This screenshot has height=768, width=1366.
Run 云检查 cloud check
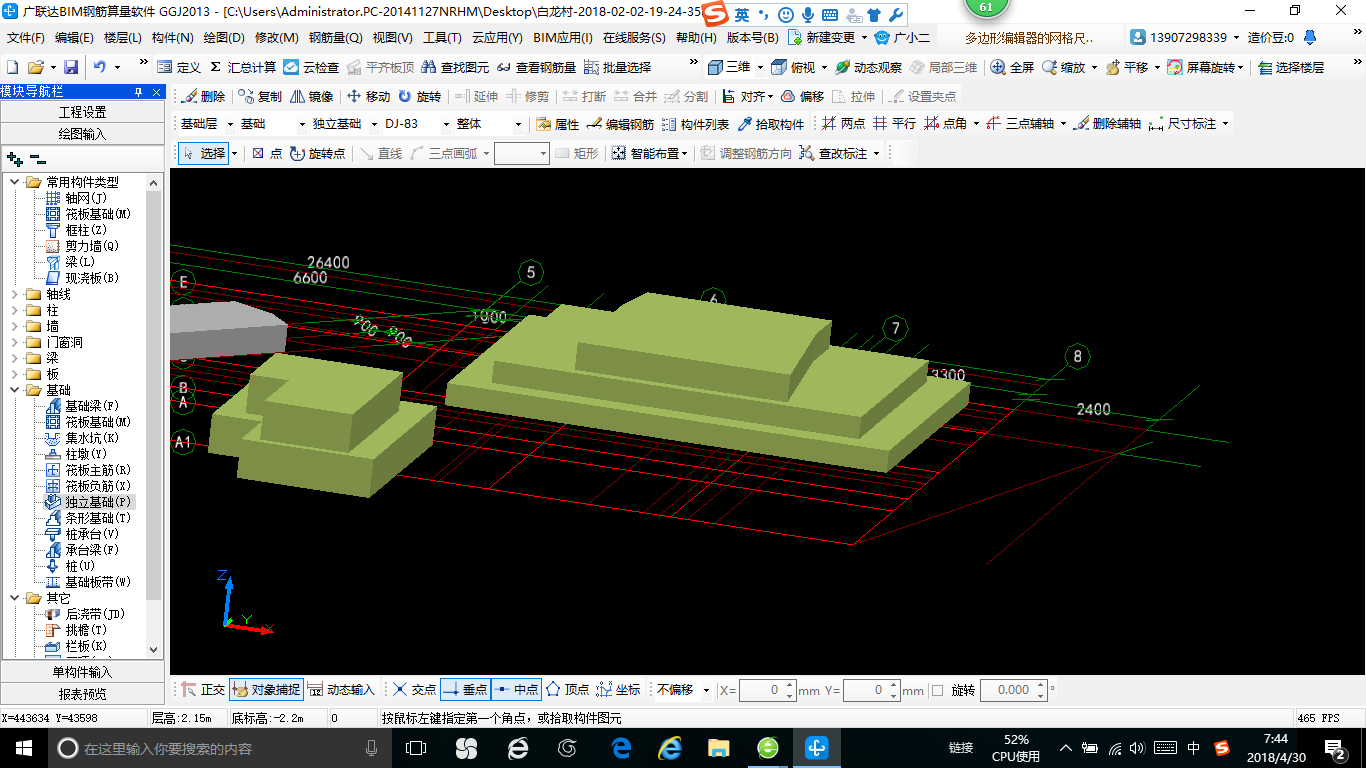point(311,67)
